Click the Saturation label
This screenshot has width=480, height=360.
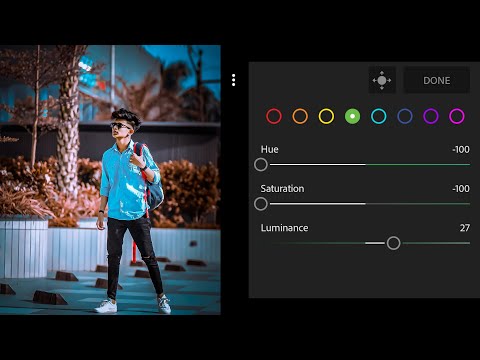pos(282,189)
